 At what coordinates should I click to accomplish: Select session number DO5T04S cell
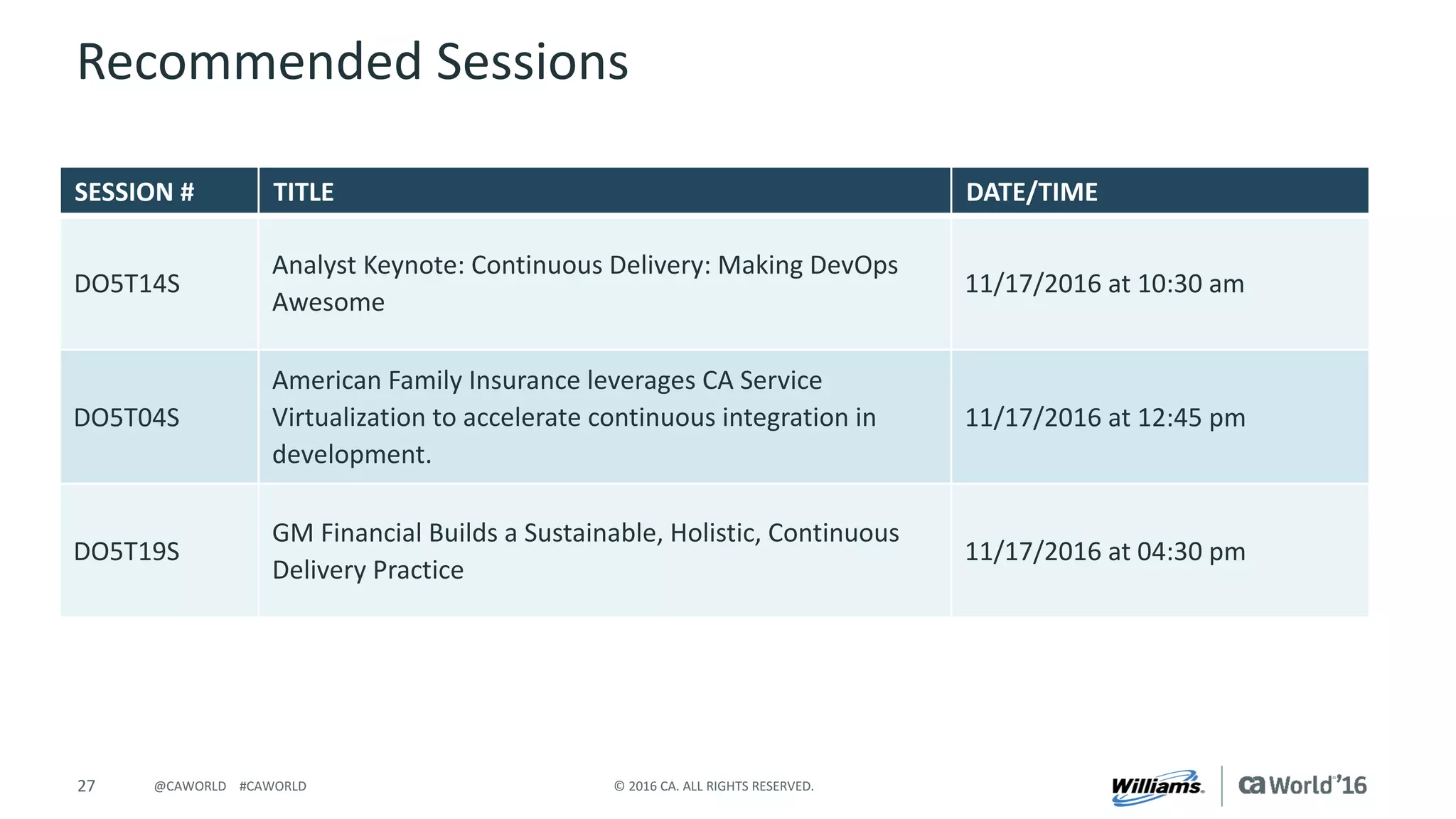(159, 417)
